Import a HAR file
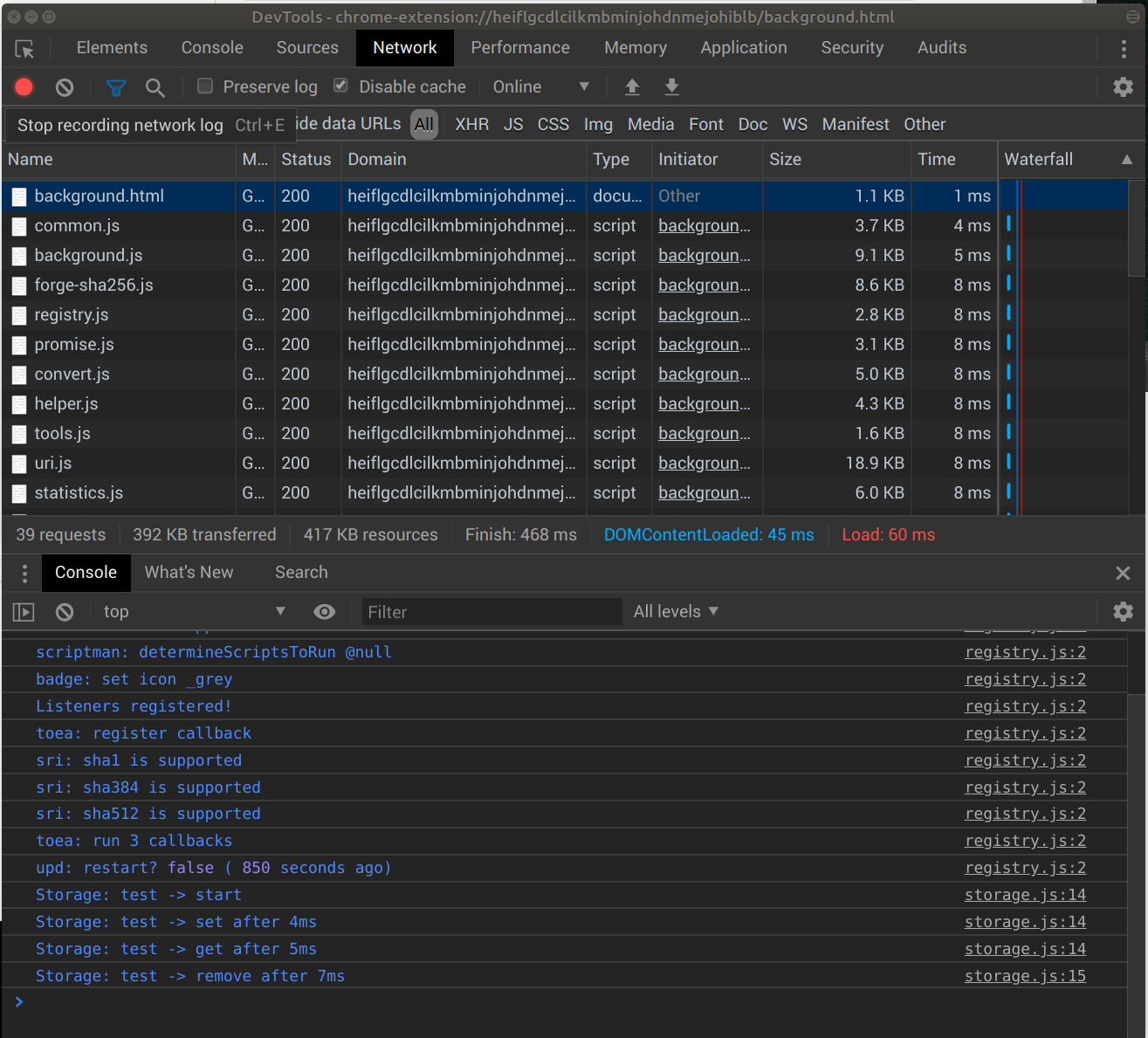Image resolution: width=1148 pixels, height=1038 pixels. pyautogui.click(x=631, y=86)
